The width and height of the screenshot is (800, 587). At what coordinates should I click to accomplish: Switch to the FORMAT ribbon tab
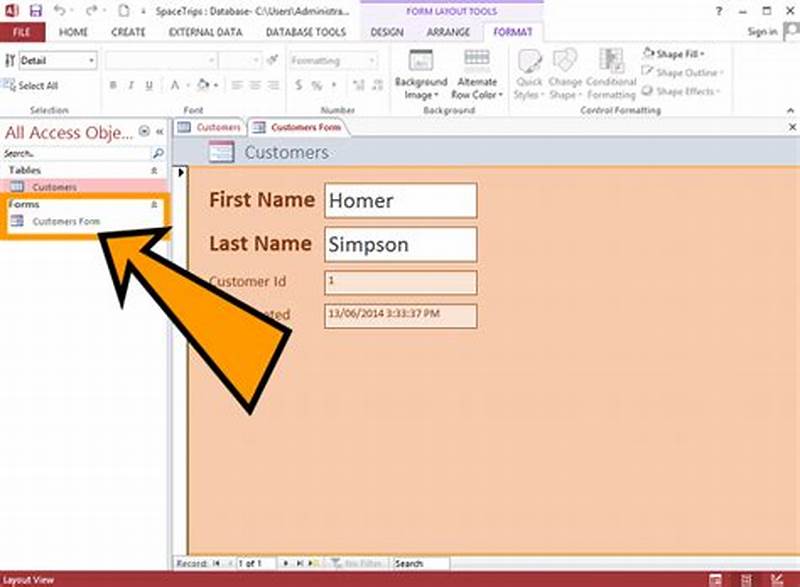pos(513,31)
